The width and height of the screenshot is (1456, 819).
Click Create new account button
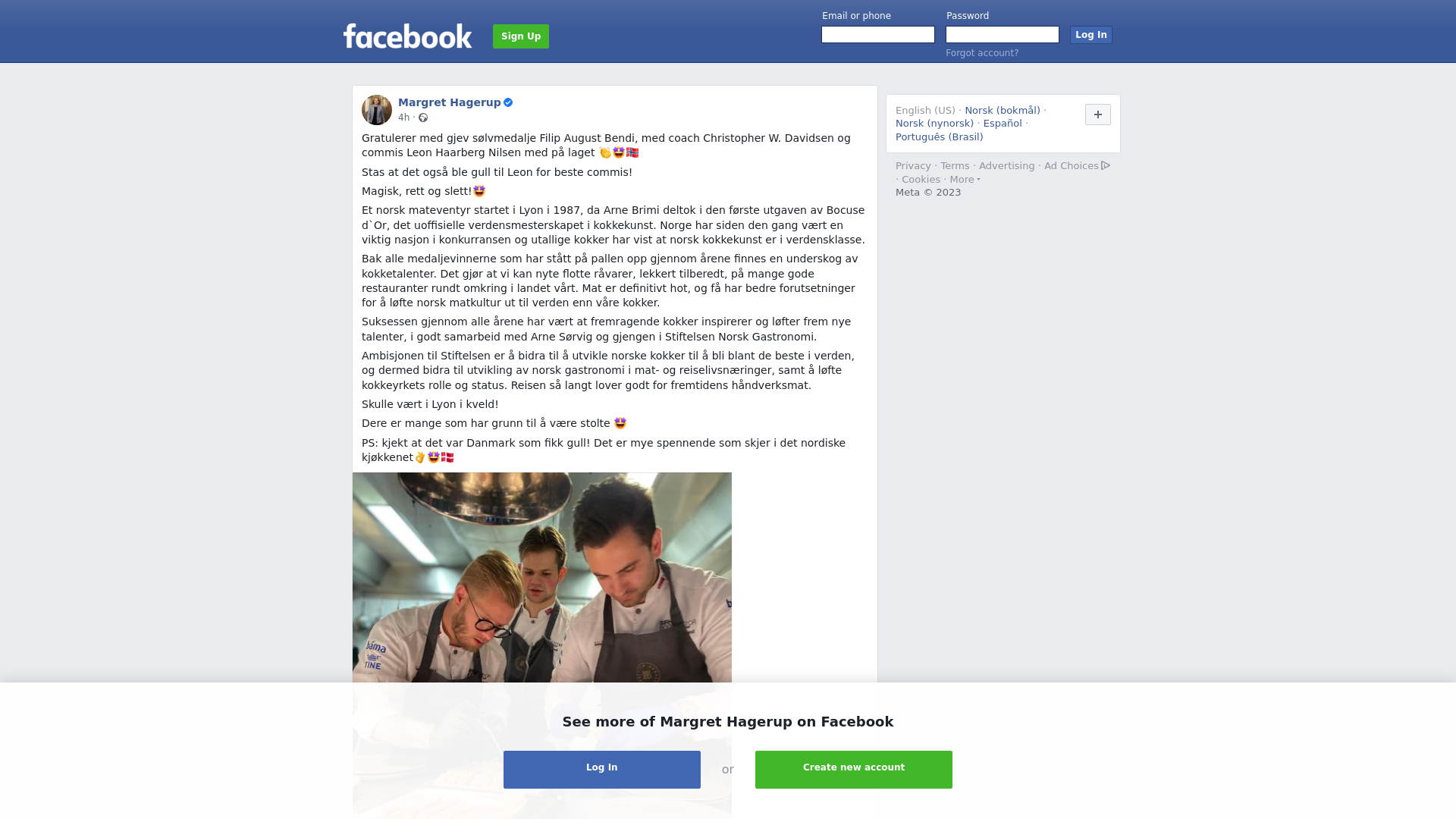pos(854,770)
